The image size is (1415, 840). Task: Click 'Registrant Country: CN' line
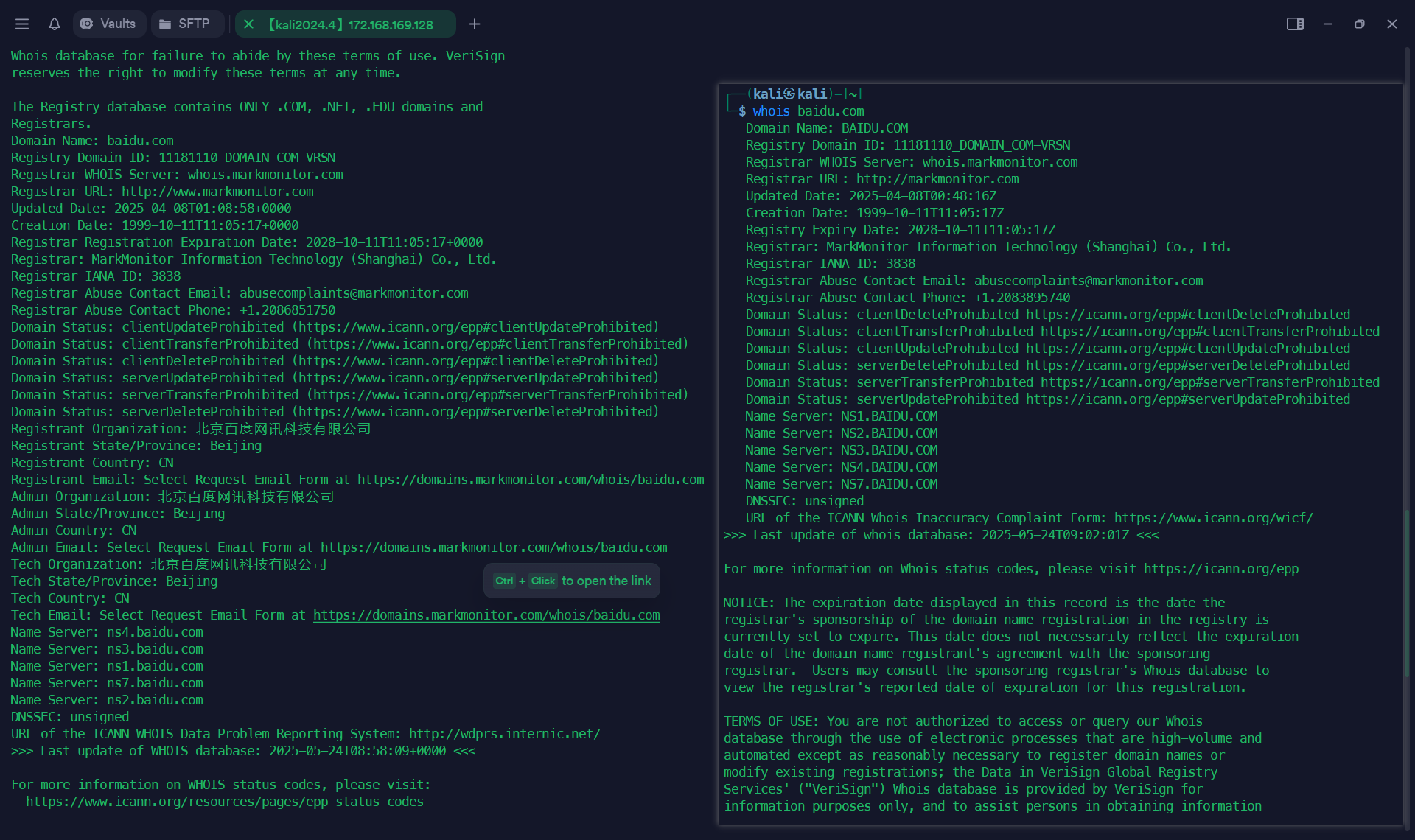92,463
